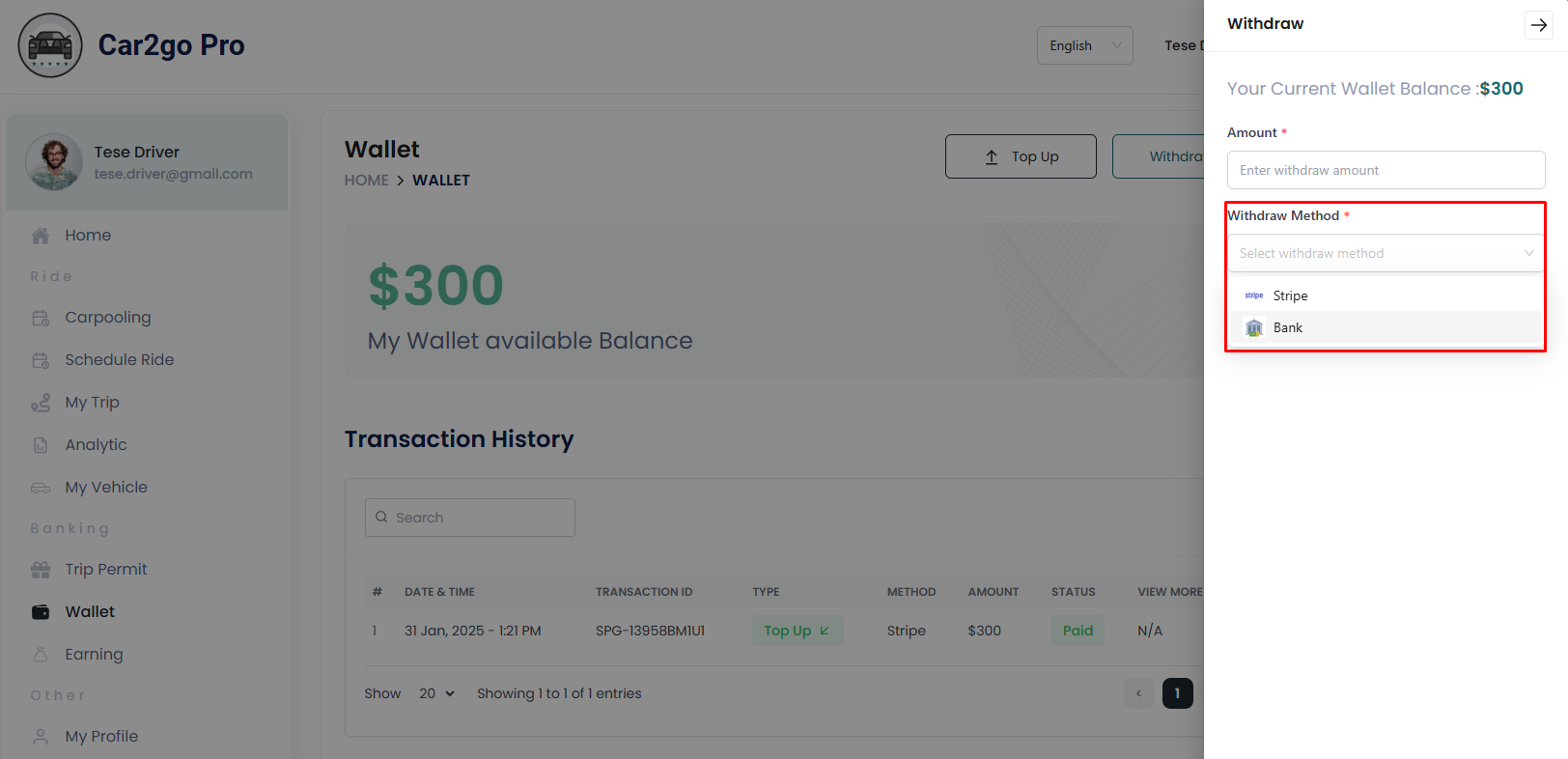
Task: Click the My Trip route icon
Action: point(41,403)
